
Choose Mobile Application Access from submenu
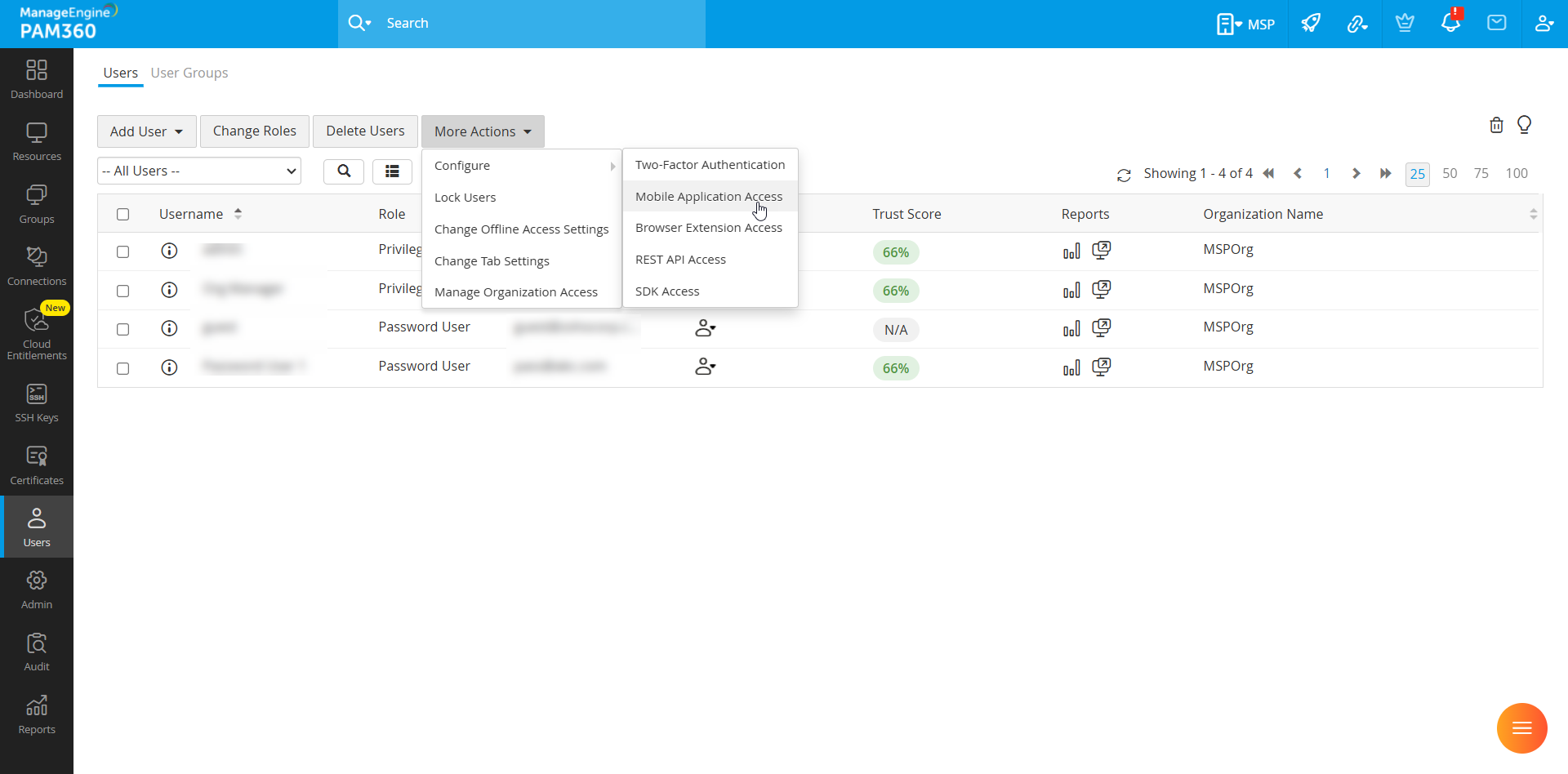[x=708, y=197]
